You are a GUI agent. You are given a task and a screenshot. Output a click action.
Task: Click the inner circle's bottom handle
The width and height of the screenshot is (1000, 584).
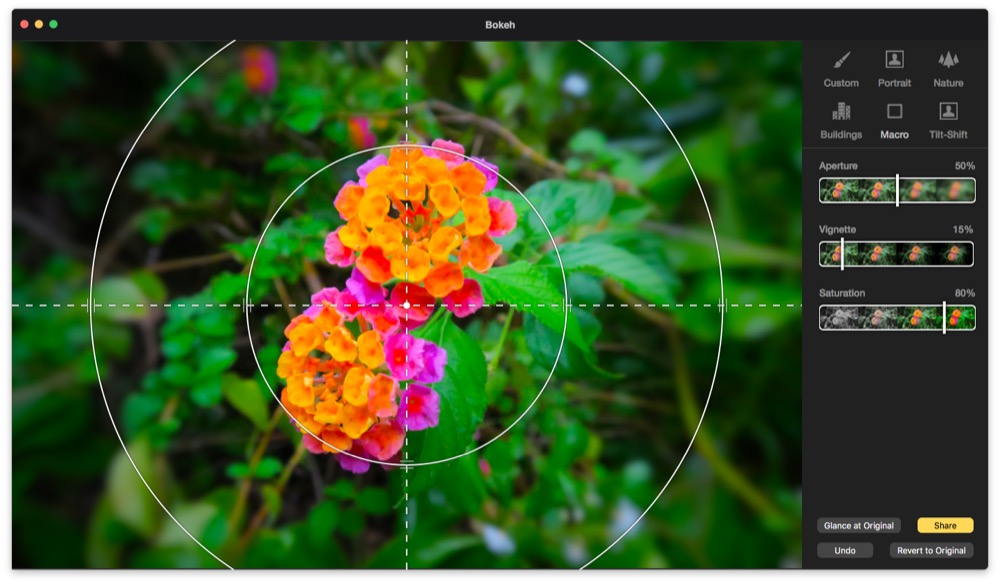pos(406,463)
